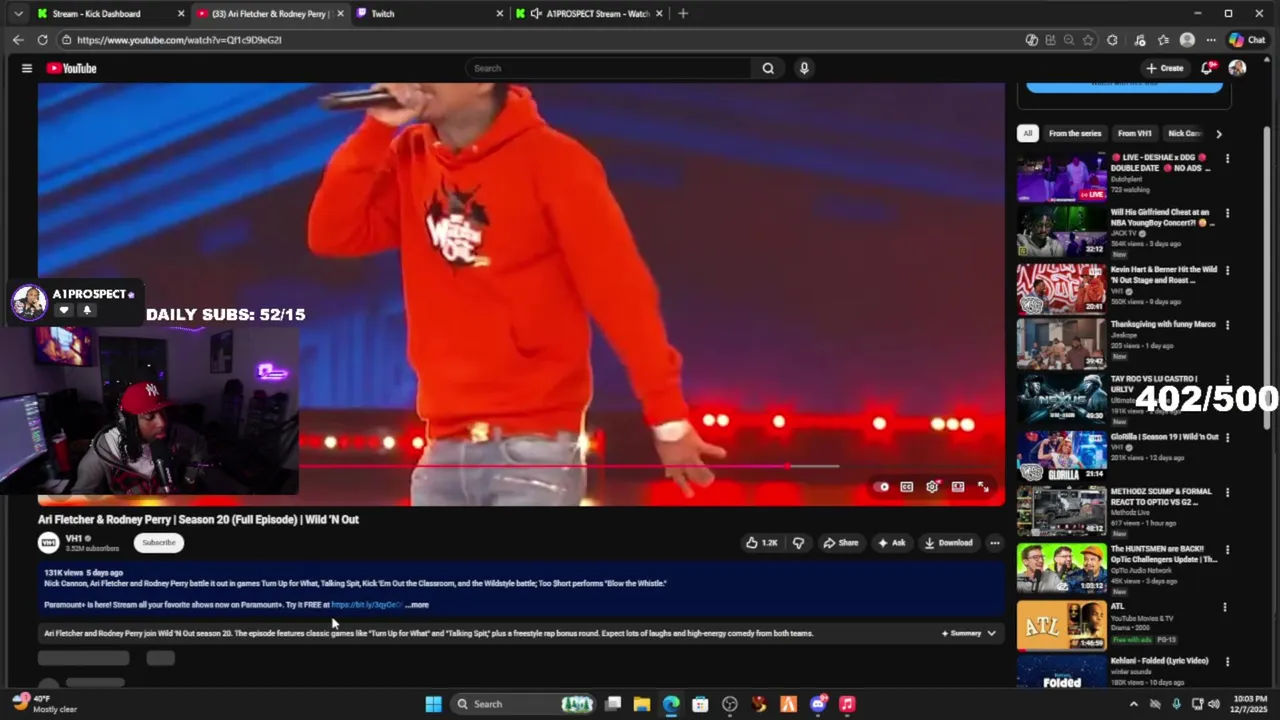The width and height of the screenshot is (1280, 720).
Task: Open a new browser tab
Action: [683, 13]
